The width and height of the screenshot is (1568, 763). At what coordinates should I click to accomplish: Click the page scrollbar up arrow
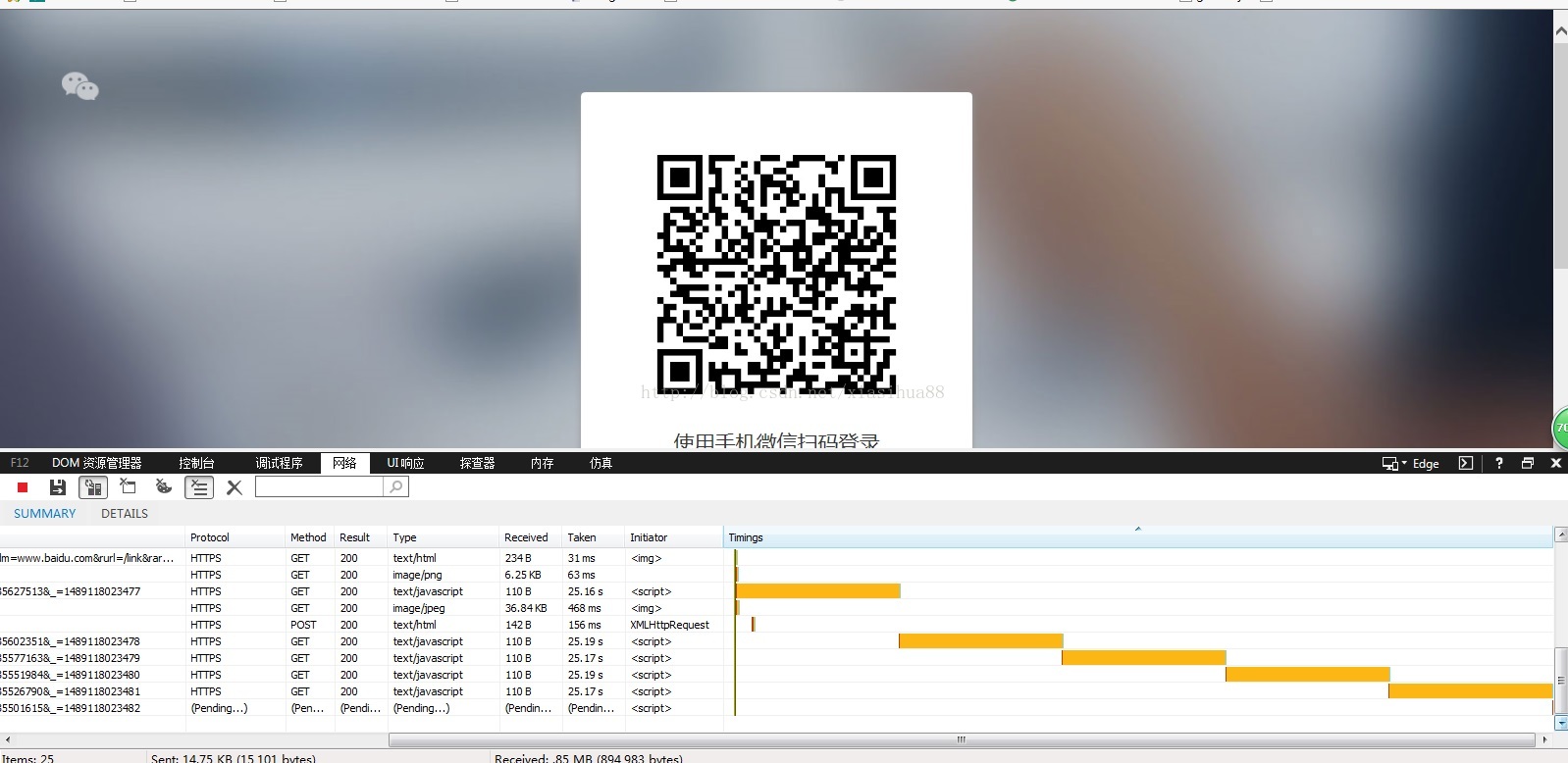pyautogui.click(x=1561, y=31)
